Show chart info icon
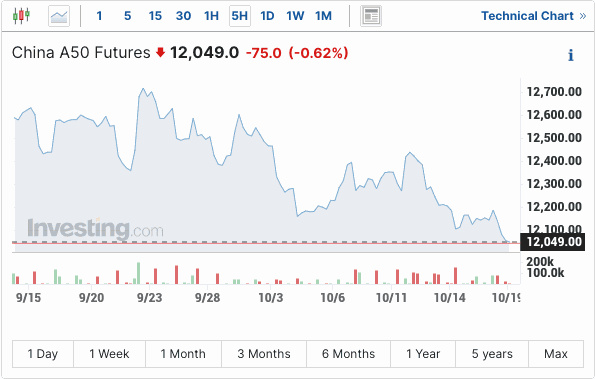Image resolution: width=595 pixels, height=379 pixels. point(571,55)
